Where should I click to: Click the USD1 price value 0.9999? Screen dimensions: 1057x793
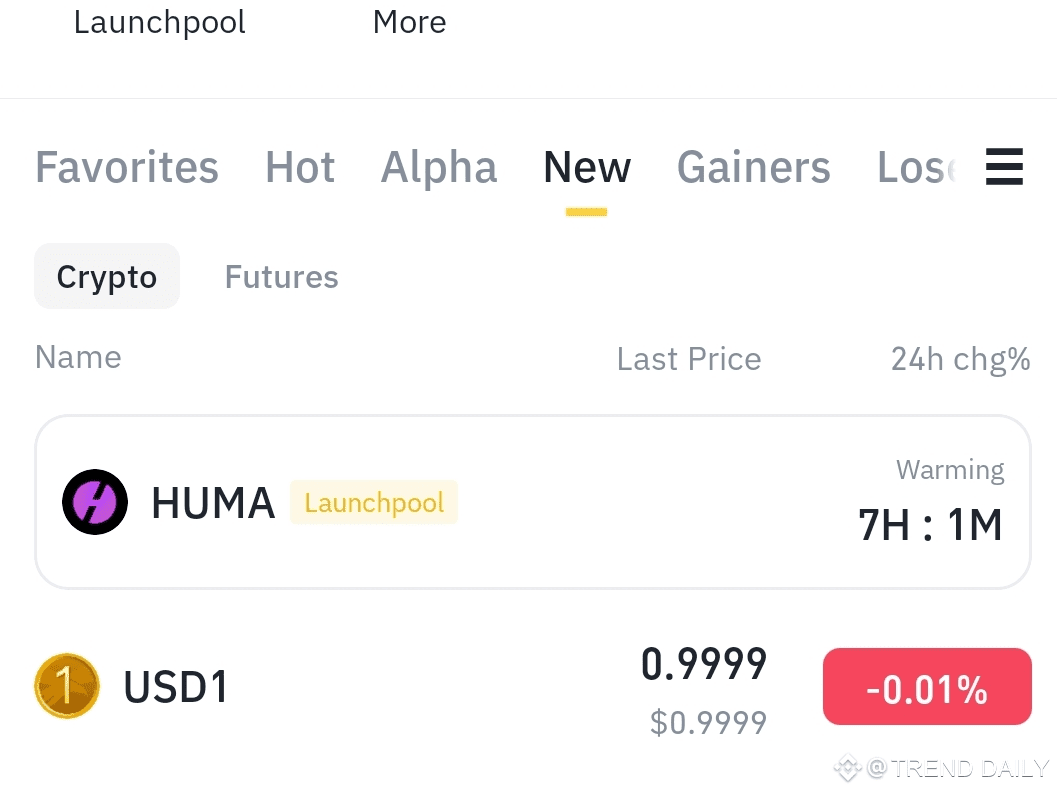pos(703,663)
